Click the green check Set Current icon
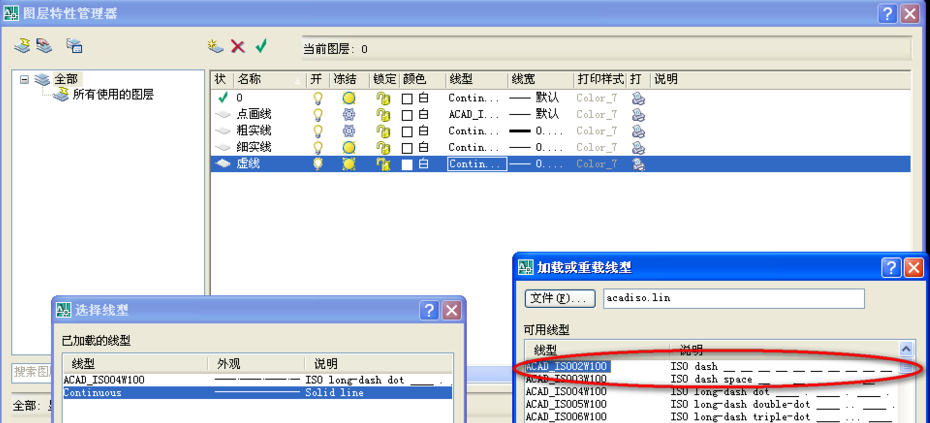Image resolution: width=930 pixels, height=423 pixels. click(x=261, y=46)
